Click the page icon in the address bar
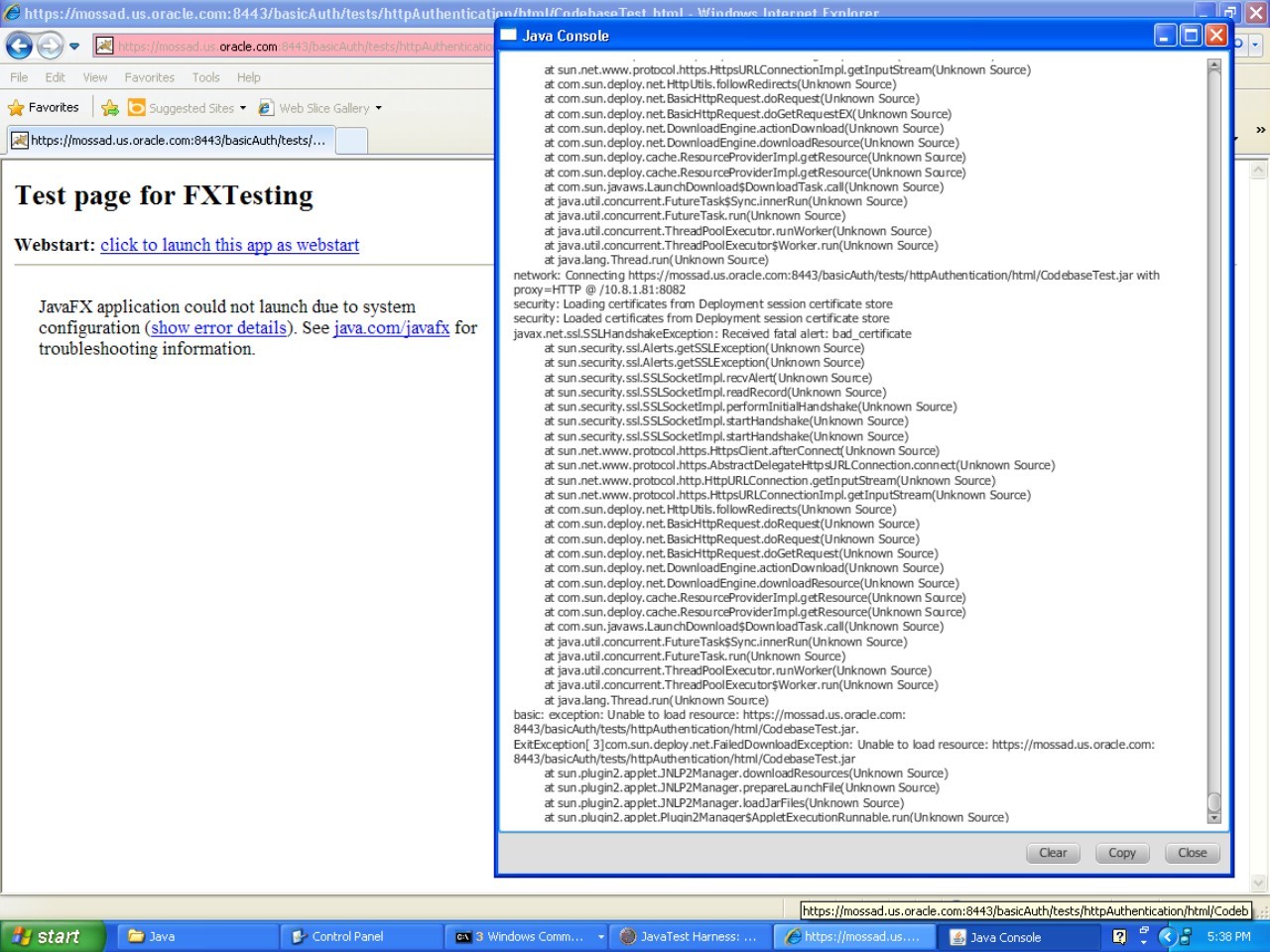 click(104, 46)
